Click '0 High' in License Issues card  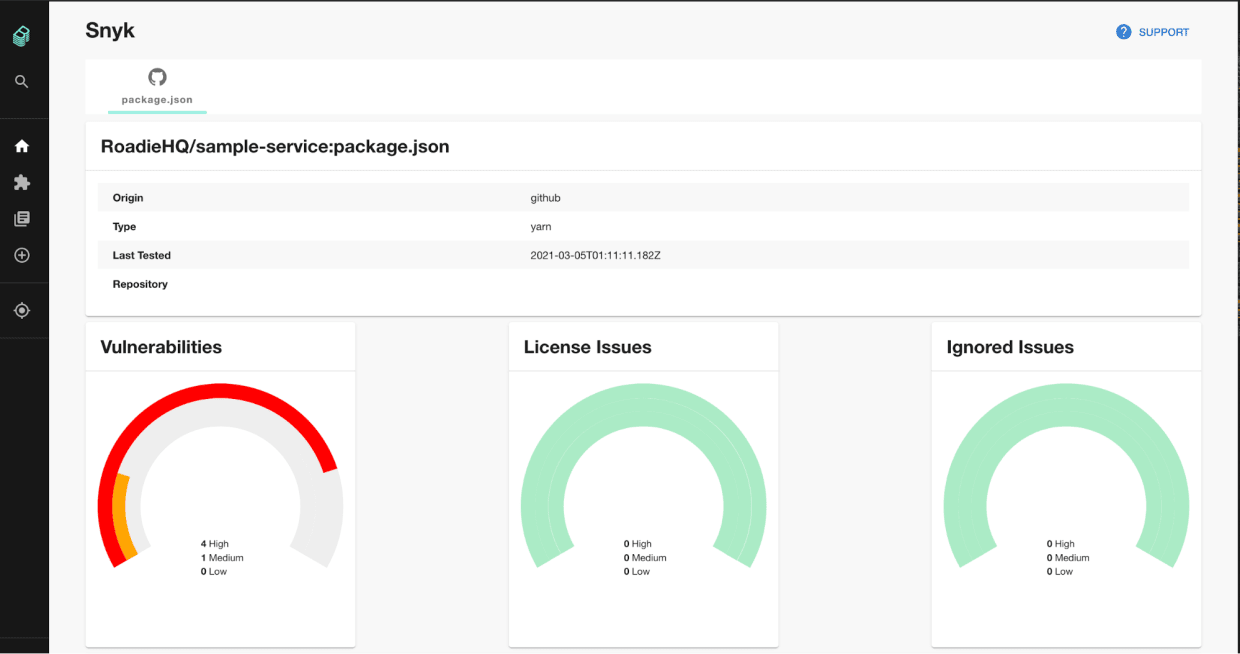[x=638, y=544]
